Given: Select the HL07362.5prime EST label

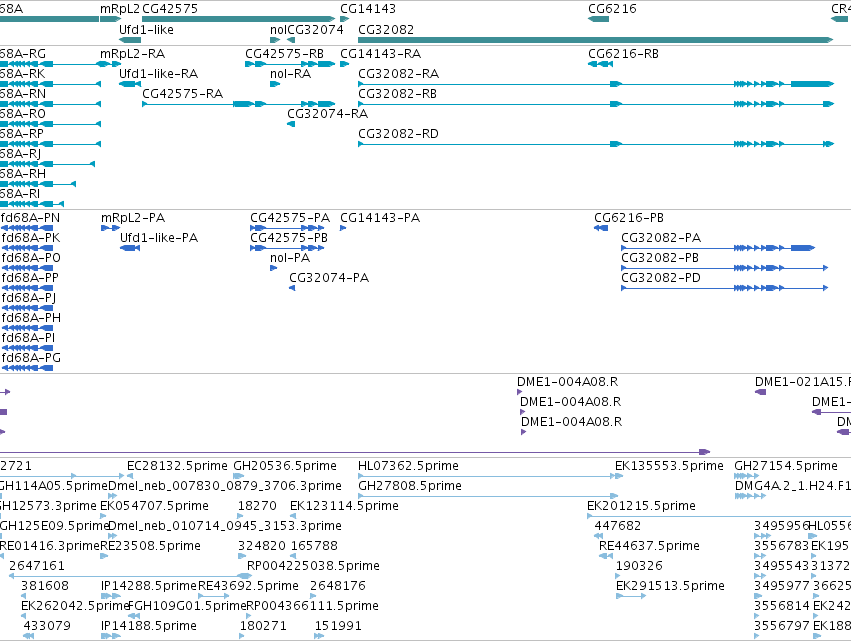Looking at the screenshot, I should pos(408,466).
